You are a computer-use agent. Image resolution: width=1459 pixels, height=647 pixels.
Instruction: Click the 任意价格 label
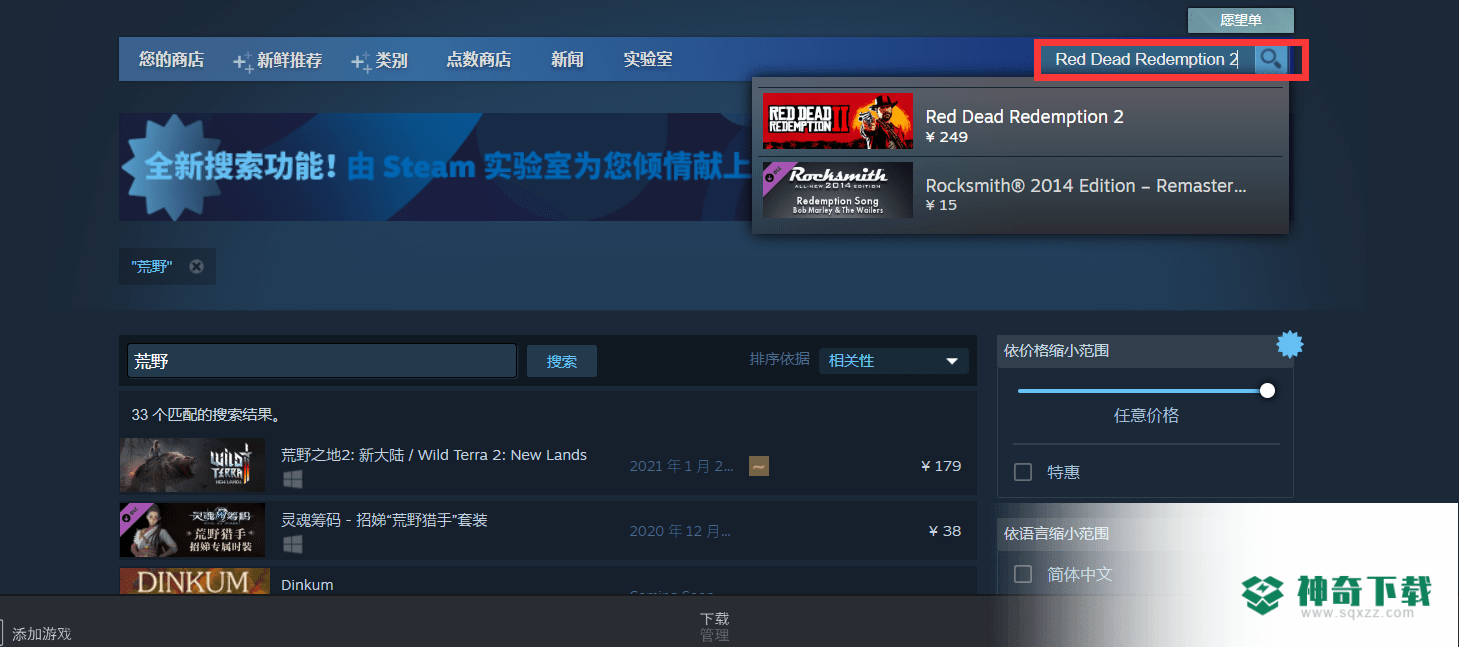(x=1146, y=415)
